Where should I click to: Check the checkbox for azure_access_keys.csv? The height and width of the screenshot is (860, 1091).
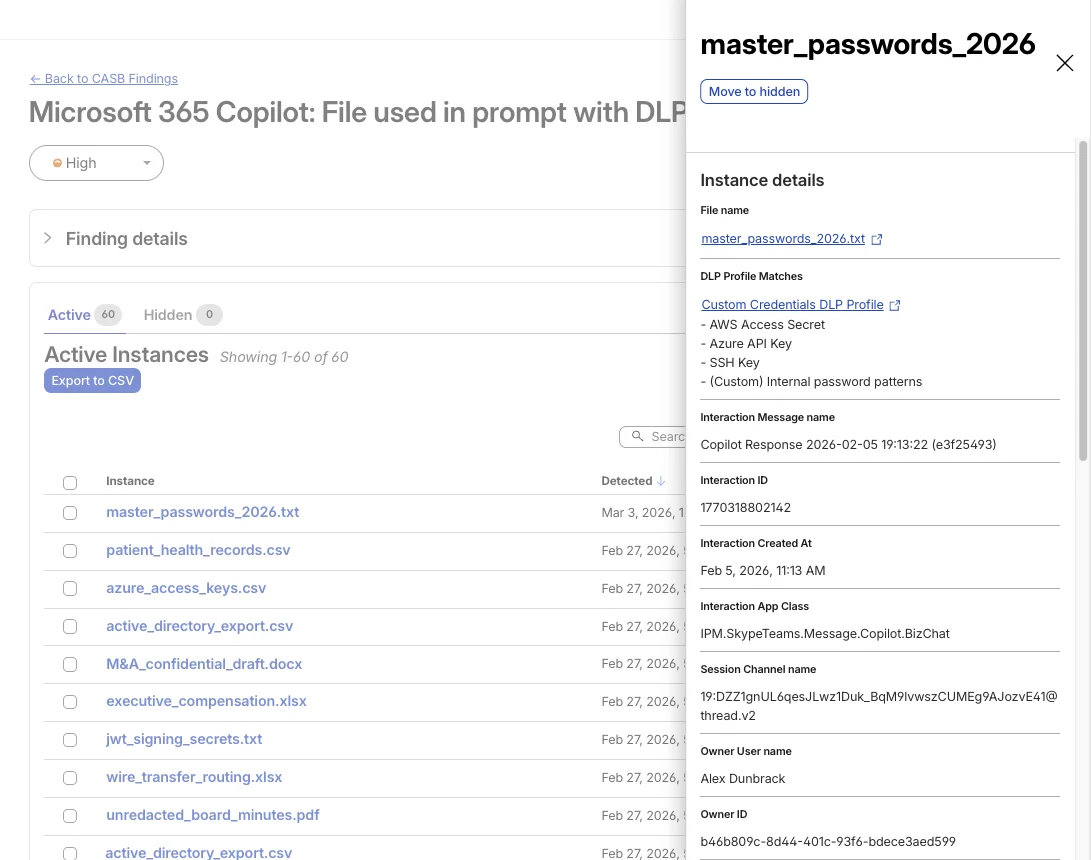pyautogui.click(x=69, y=588)
